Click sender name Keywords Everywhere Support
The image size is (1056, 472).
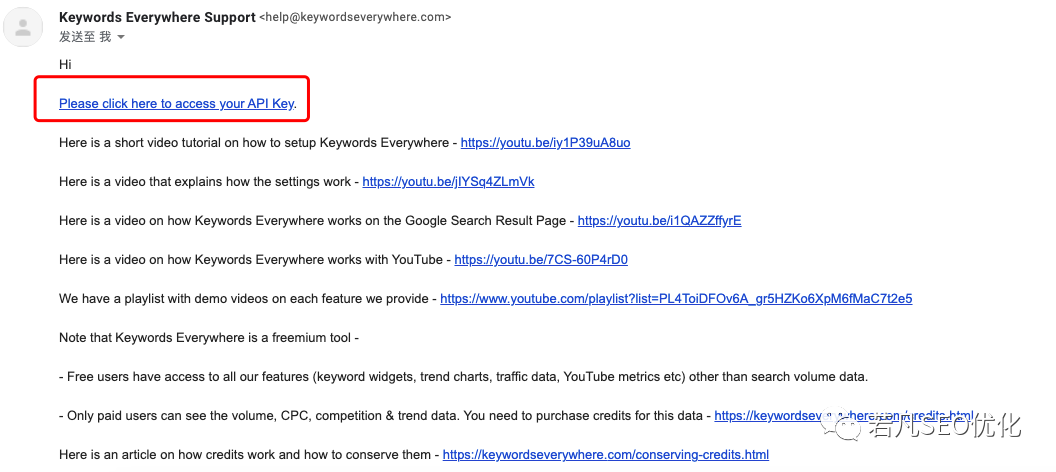pyautogui.click(x=157, y=18)
